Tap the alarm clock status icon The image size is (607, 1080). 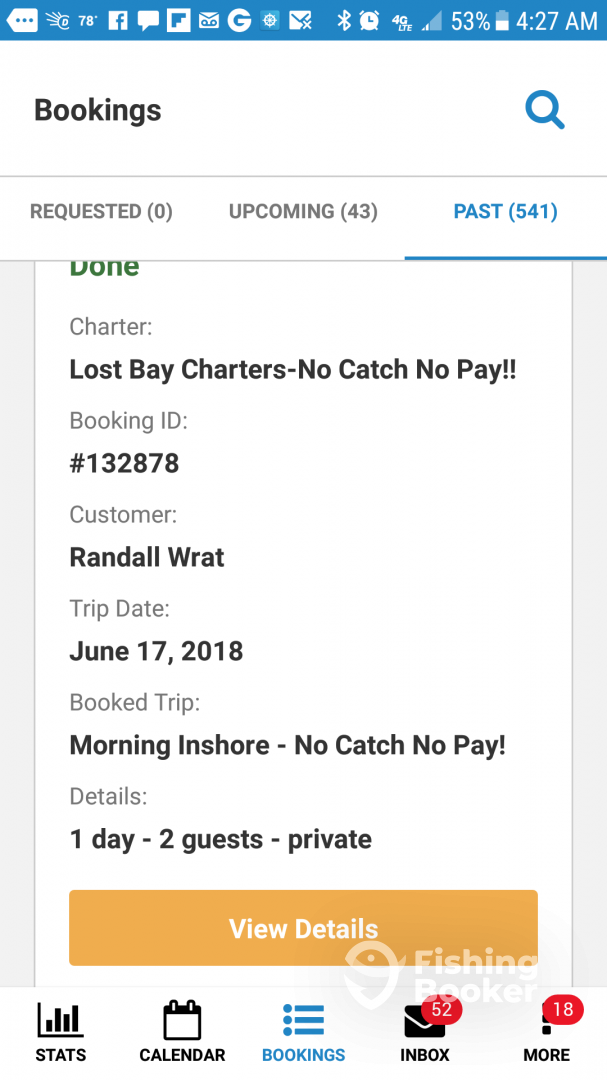(369, 20)
